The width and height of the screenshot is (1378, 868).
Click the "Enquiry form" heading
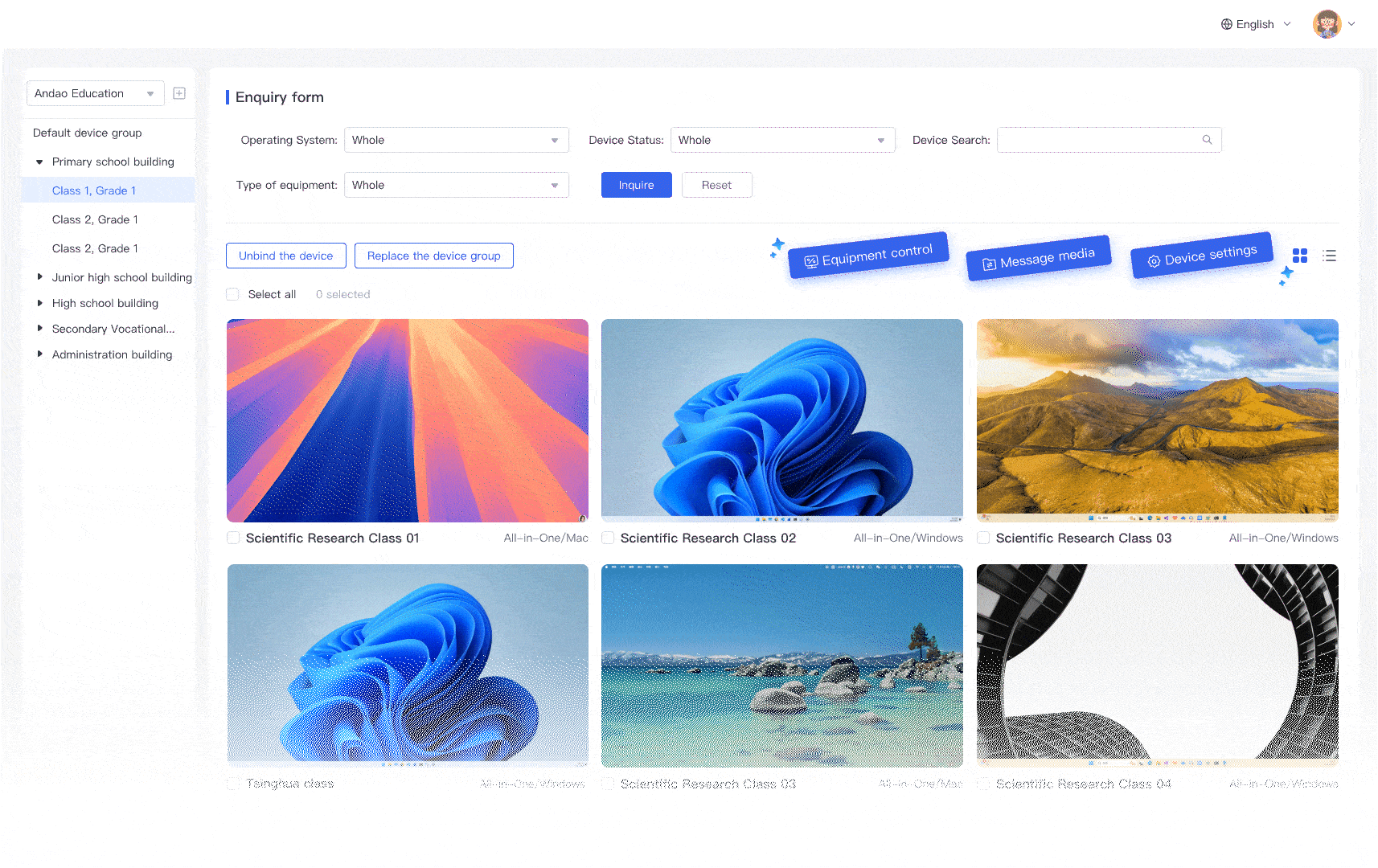[280, 97]
